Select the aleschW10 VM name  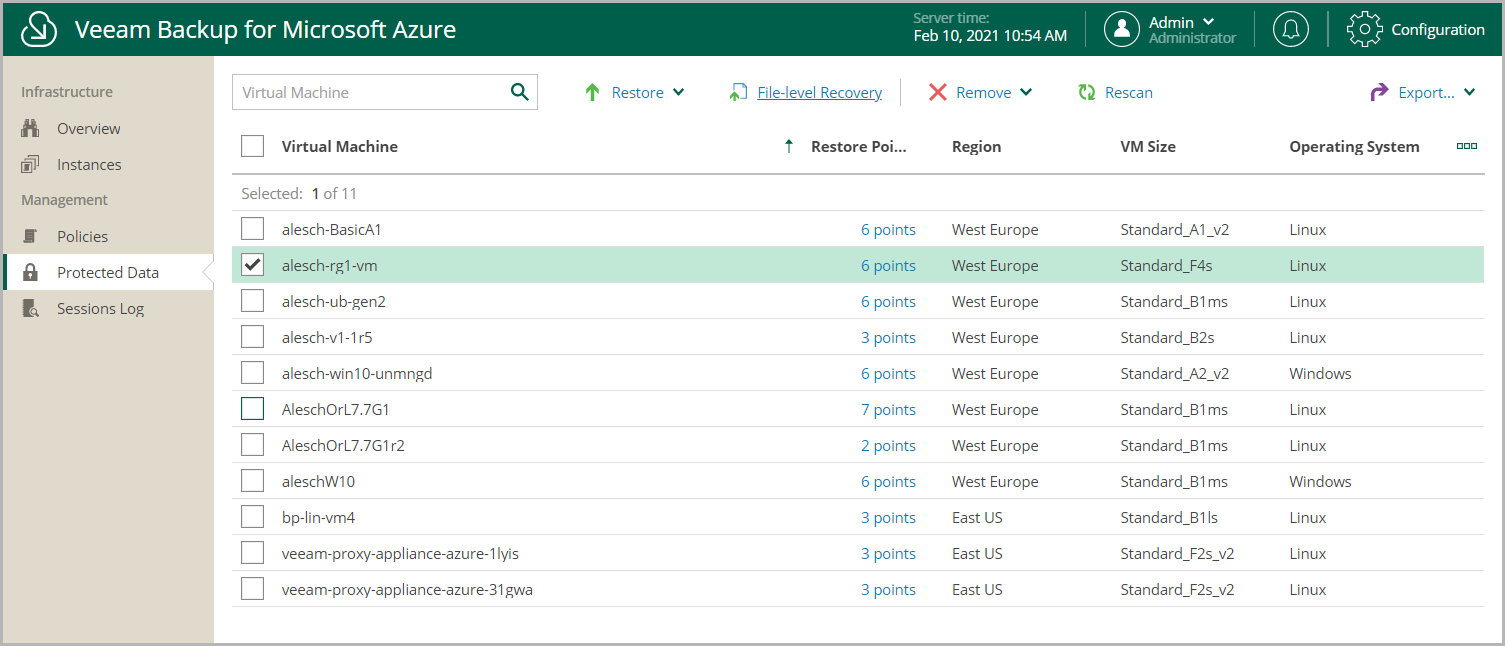(318, 481)
